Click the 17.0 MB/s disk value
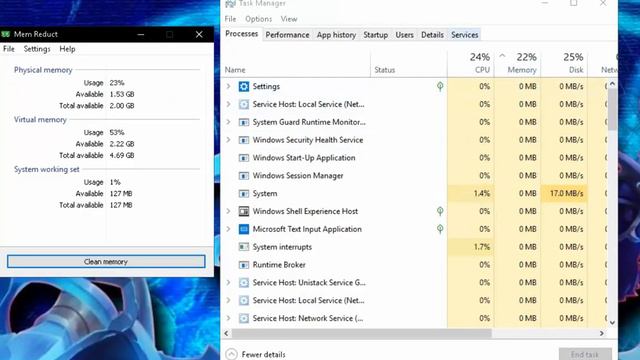 567,193
